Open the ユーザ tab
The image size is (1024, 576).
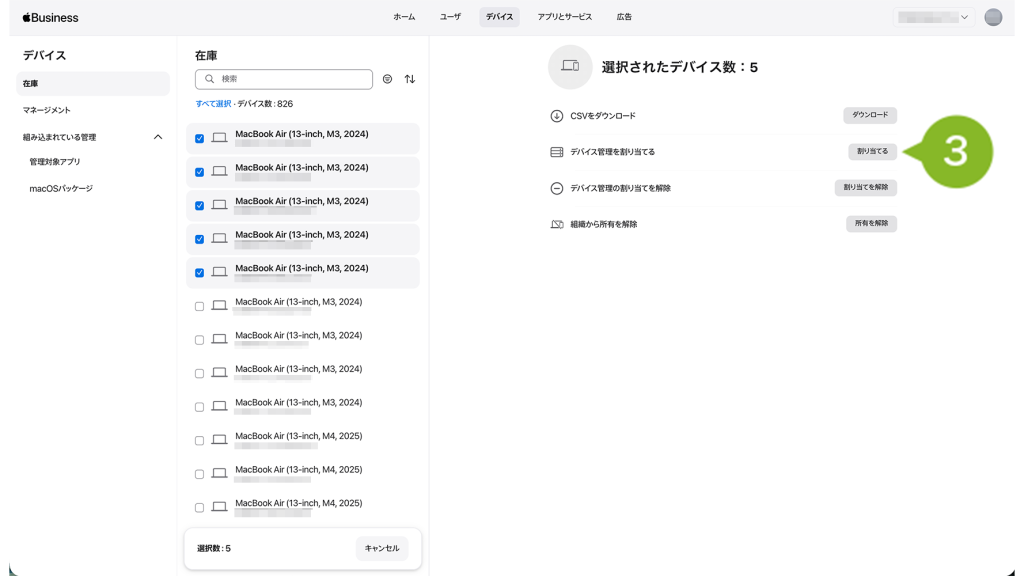450,17
